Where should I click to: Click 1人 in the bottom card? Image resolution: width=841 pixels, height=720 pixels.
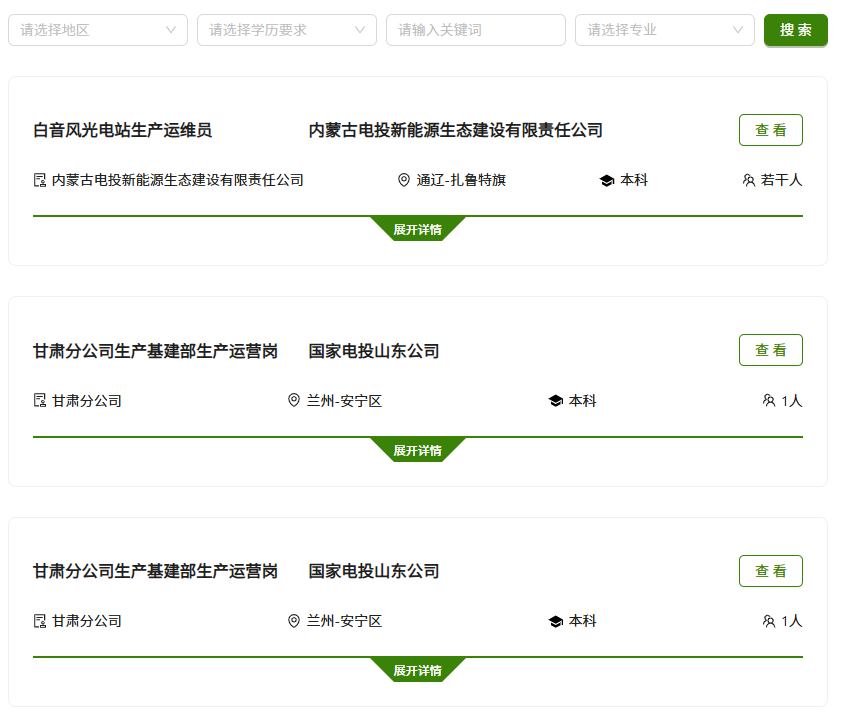(x=792, y=621)
